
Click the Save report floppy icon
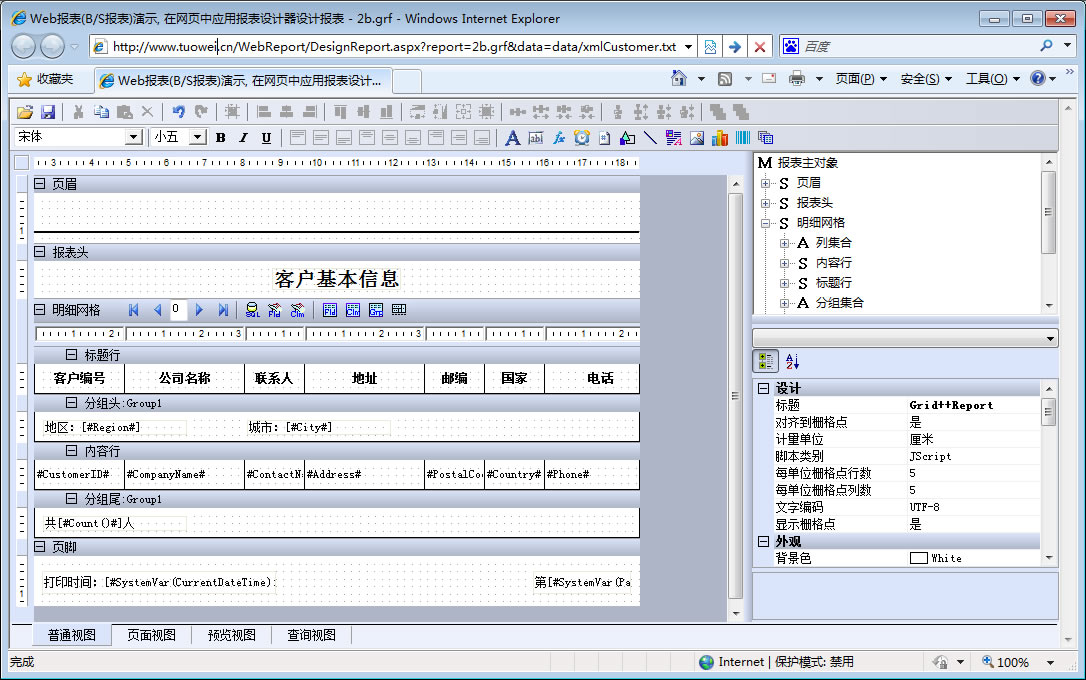pos(49,112)
